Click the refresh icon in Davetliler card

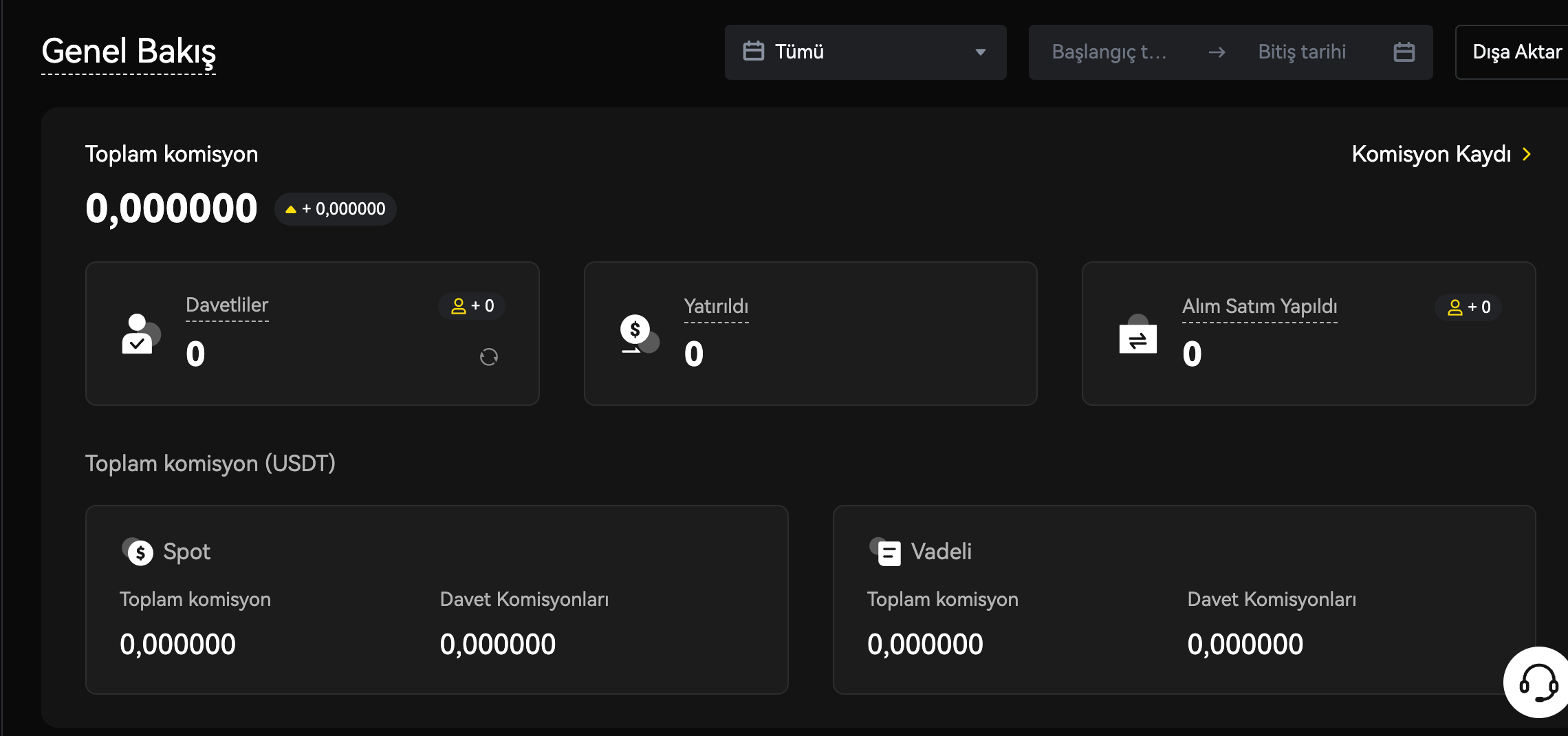tap(488, 357)
